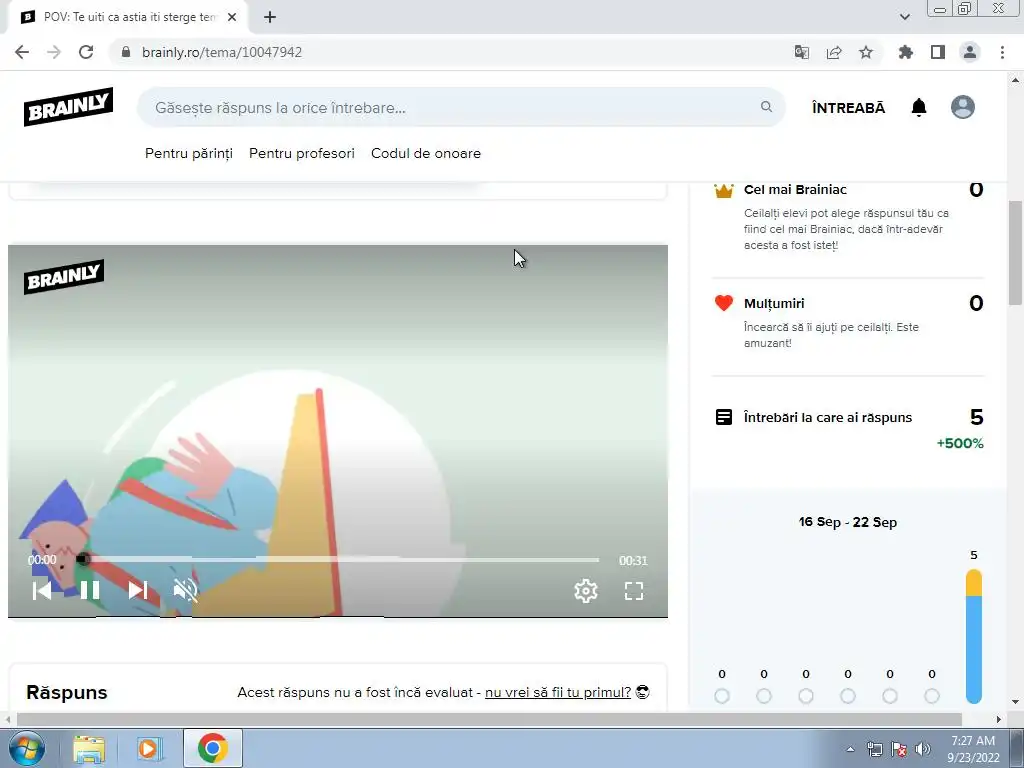Open Pentru părinți menu link
This screenshot has height=768, width=1024.
(x=189, y=153)
